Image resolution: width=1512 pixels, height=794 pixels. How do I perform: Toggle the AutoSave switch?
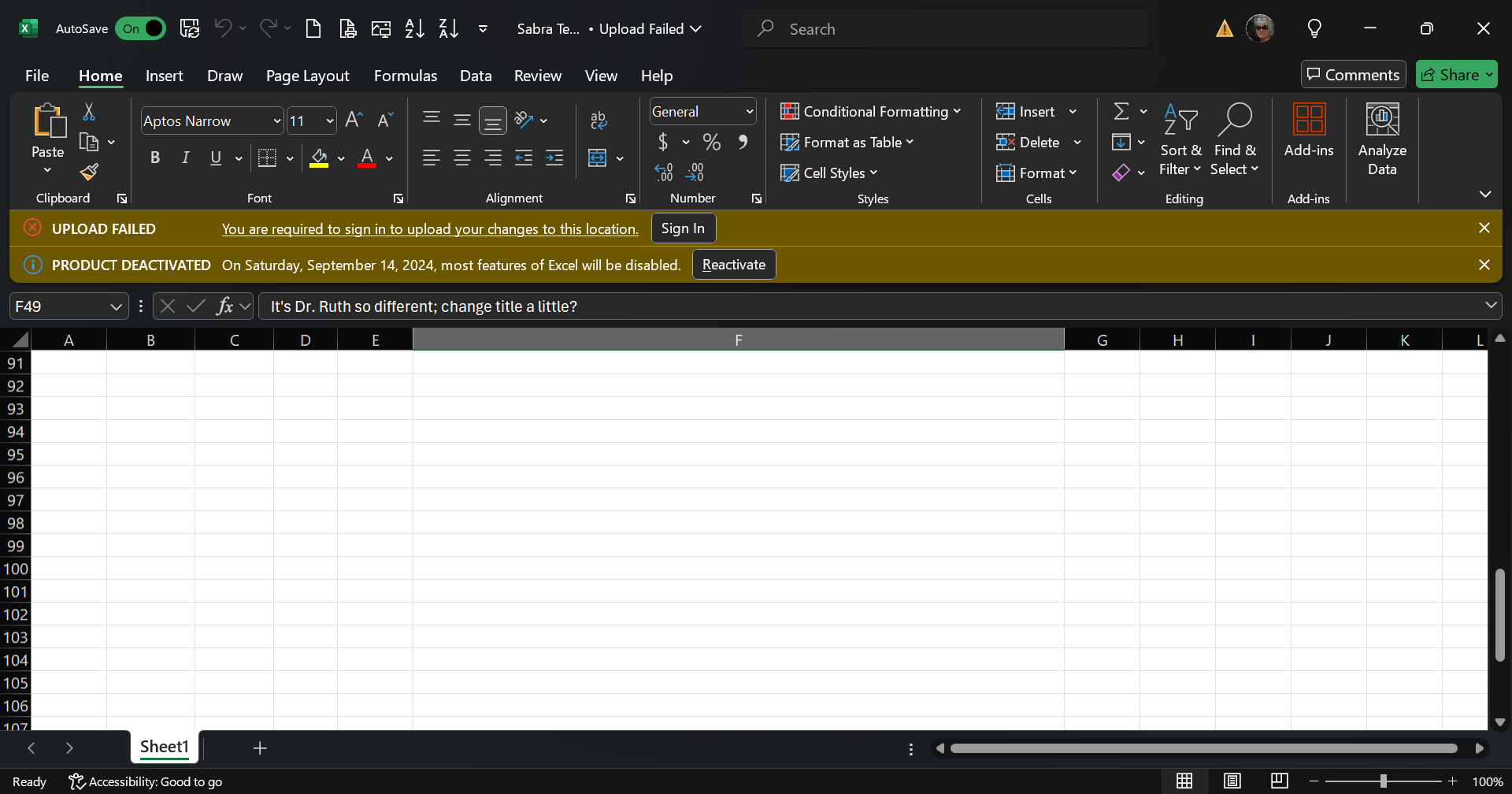(141, 29)
